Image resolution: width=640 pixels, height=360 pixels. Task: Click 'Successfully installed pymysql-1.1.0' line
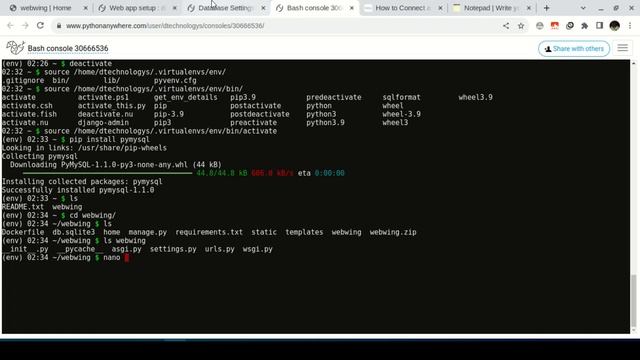coord(78,190)
